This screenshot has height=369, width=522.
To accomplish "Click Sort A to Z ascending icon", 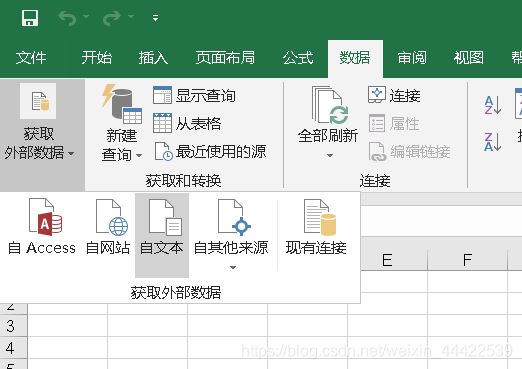I will tap(493, 105).
